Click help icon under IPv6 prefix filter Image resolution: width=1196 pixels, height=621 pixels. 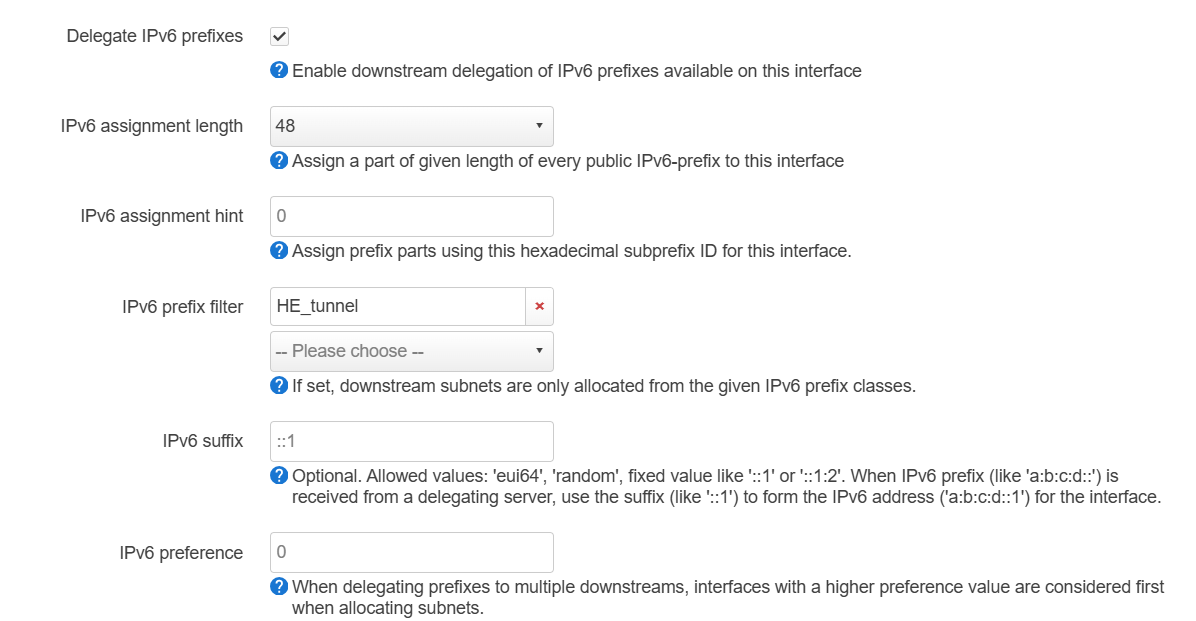[279, 386]
